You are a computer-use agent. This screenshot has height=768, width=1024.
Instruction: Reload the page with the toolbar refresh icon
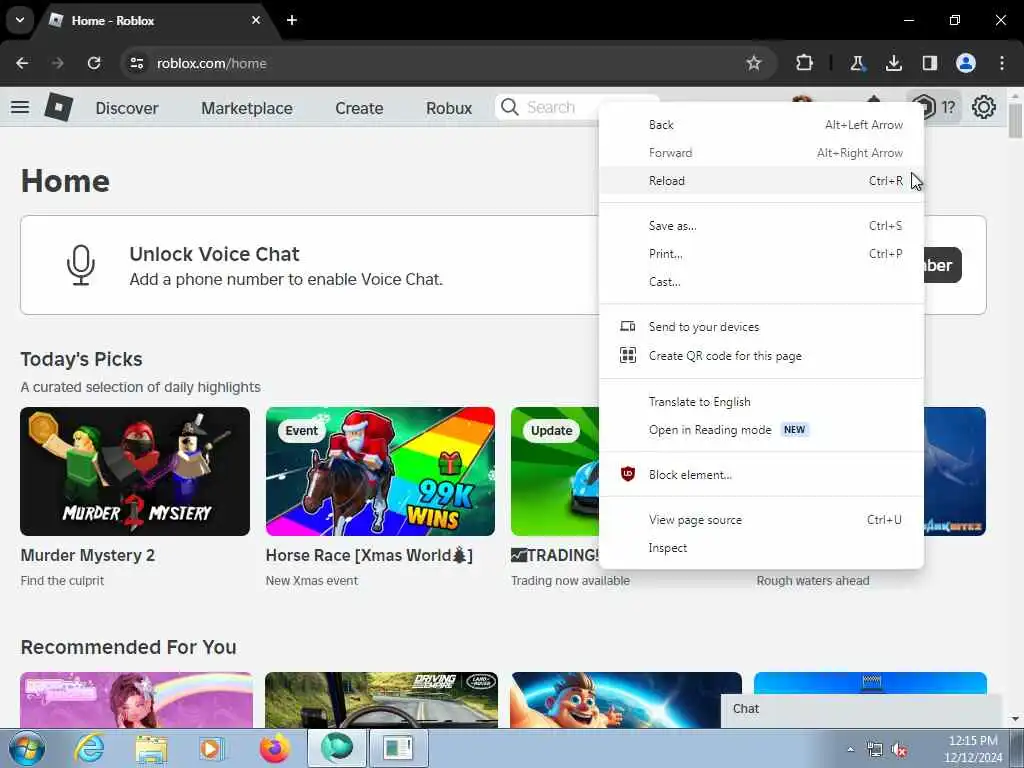tap(94, 63)
